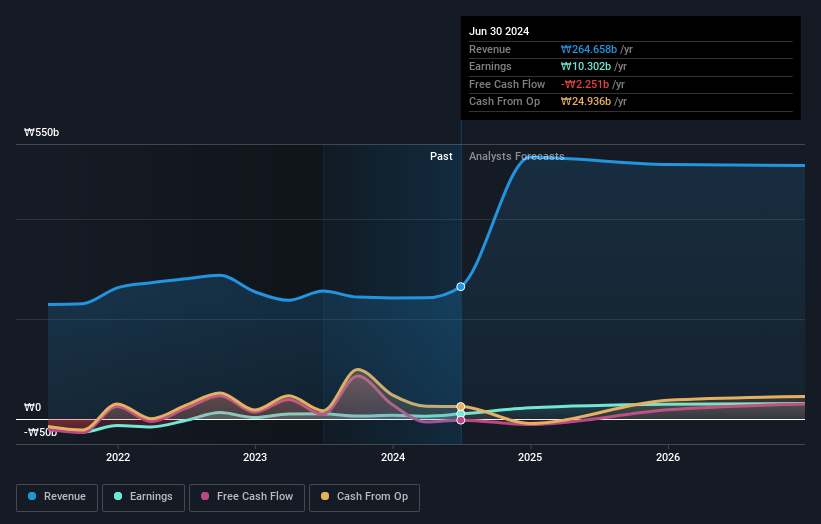Click the pink Free Cash Flow data point

(461, 420)
